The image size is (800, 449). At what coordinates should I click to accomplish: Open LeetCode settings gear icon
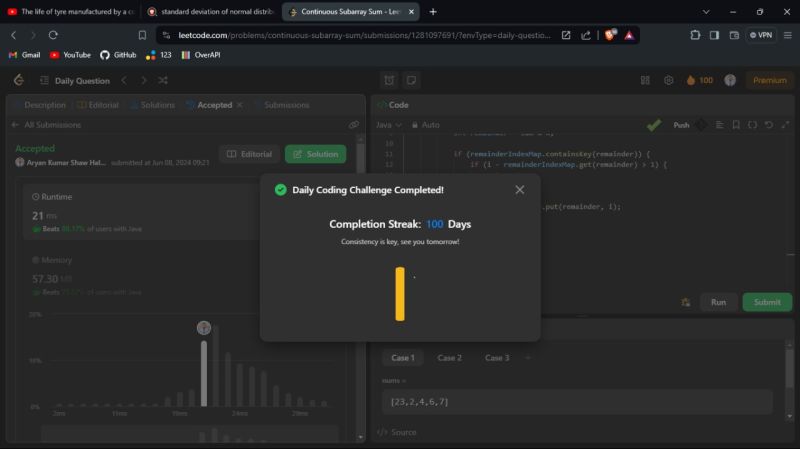pos(668,80)
